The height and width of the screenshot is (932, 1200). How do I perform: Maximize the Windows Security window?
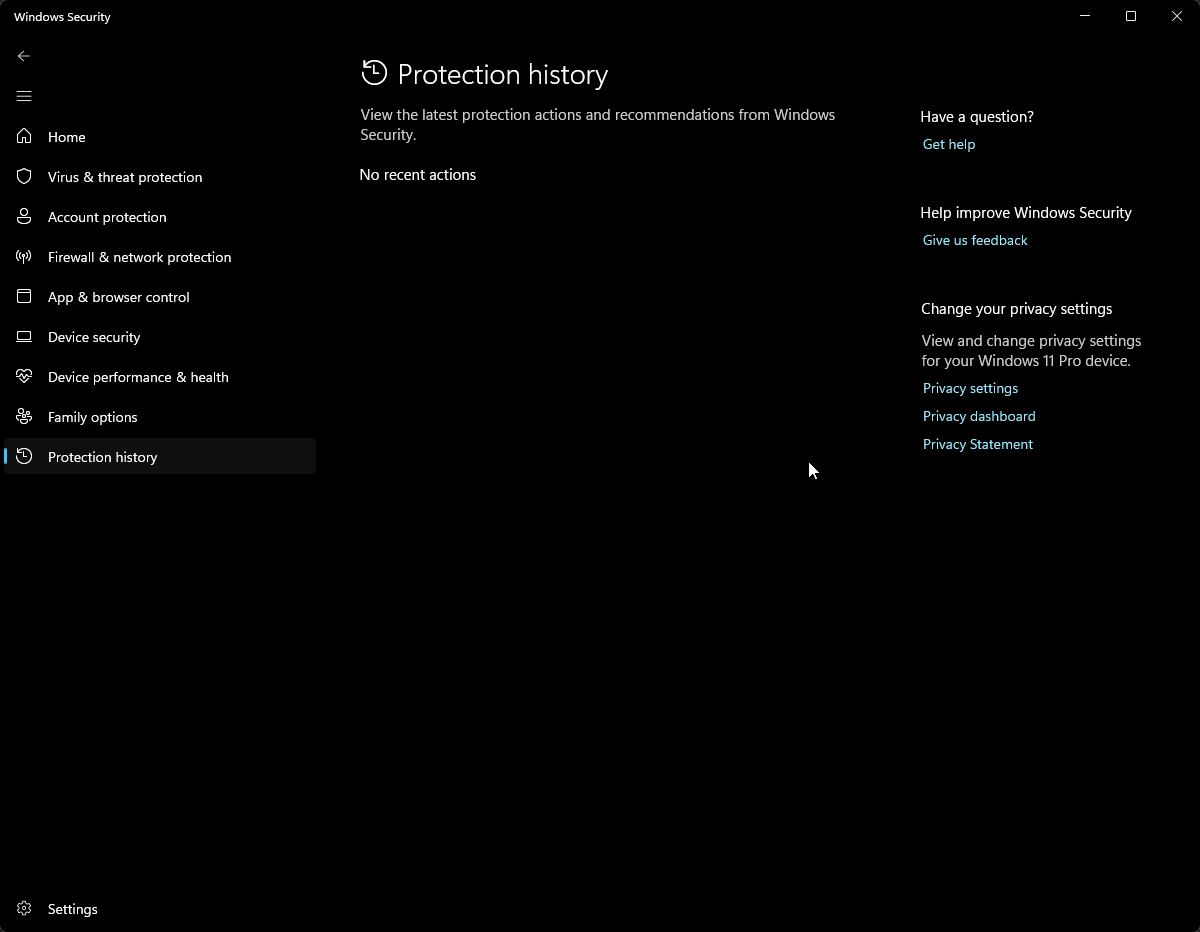1131,16
